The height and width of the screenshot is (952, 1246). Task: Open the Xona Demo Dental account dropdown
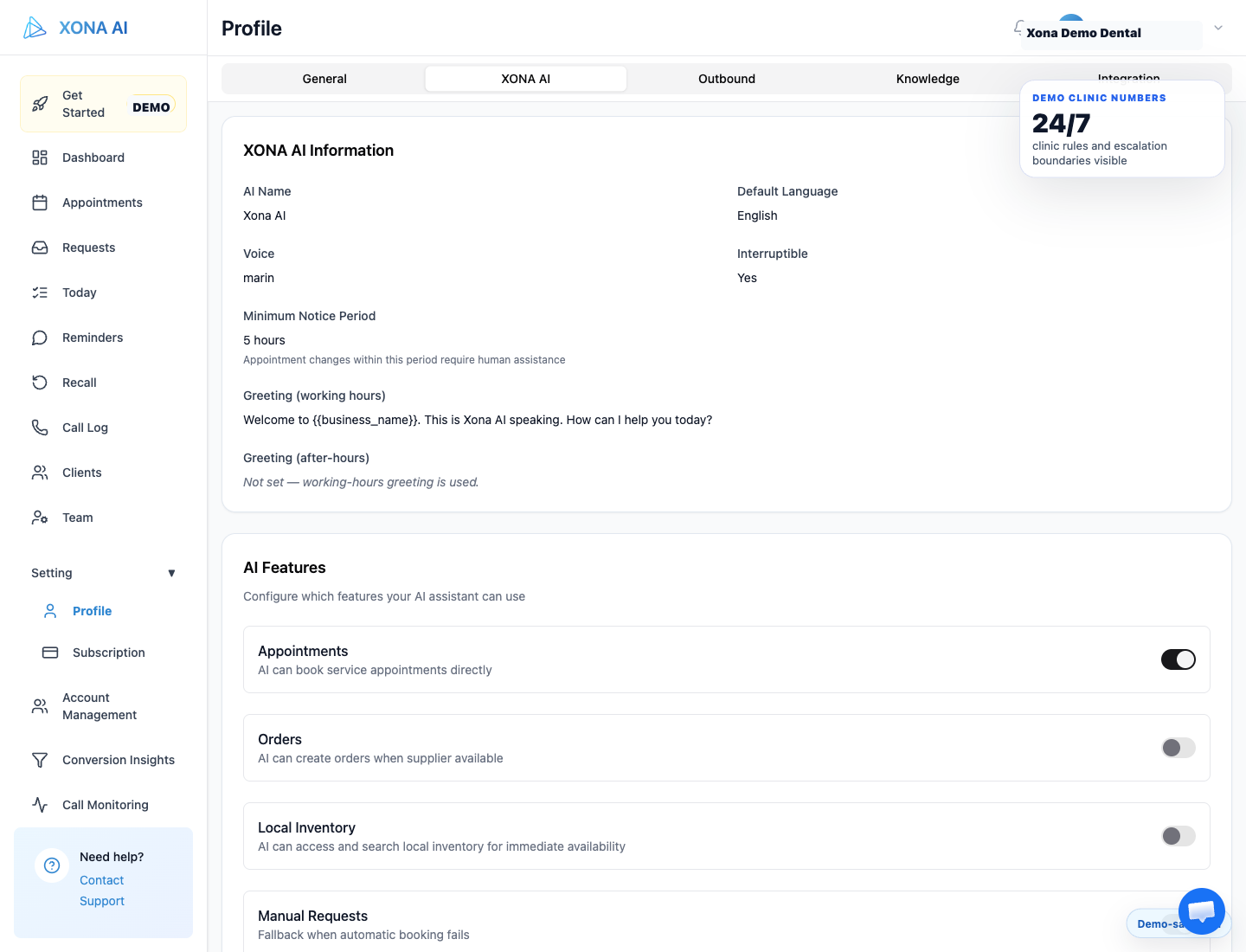pyautogui.click(x=1218, y=28)
